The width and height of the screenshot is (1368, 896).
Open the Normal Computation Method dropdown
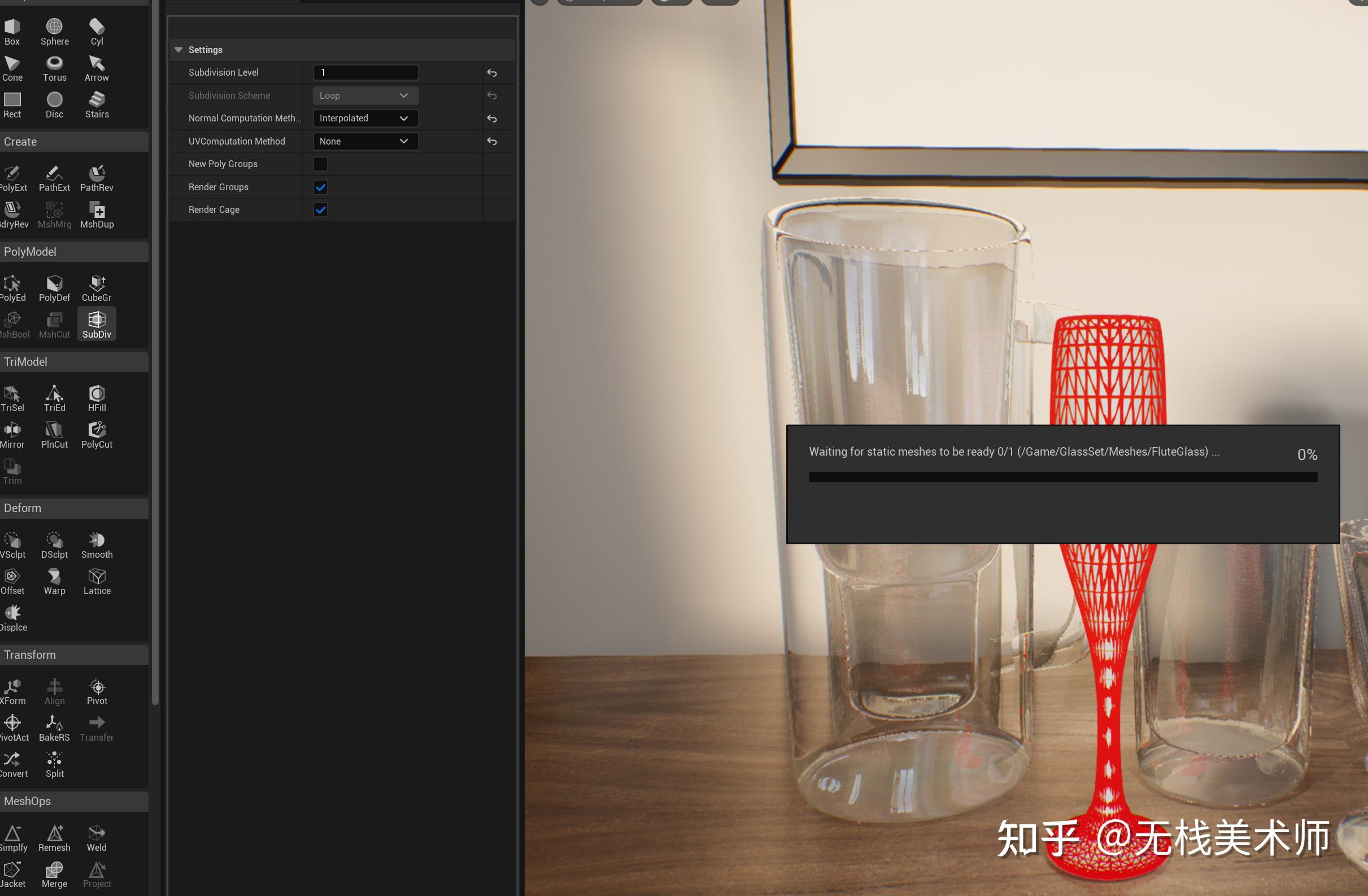click(x=365, y=119)
